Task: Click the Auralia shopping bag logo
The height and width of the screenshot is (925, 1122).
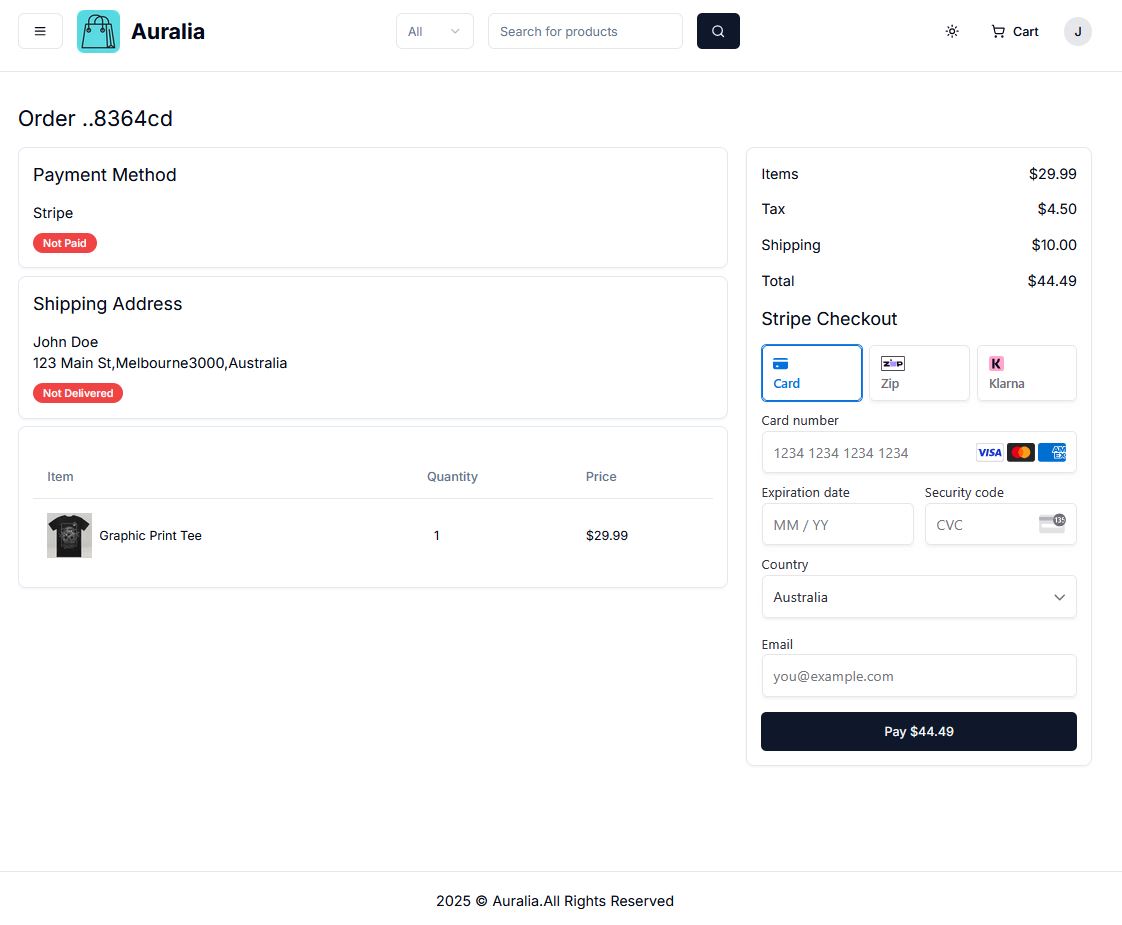Action: [x=98, y=31]
